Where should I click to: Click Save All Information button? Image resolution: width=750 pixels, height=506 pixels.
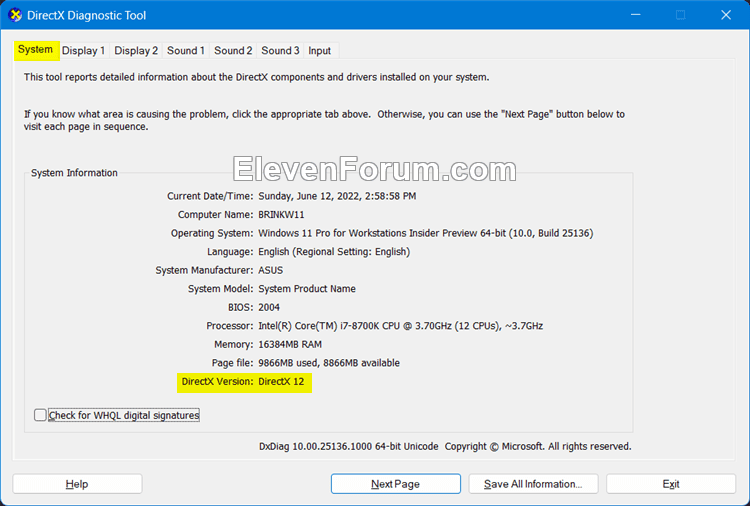(x=533, y=484)
